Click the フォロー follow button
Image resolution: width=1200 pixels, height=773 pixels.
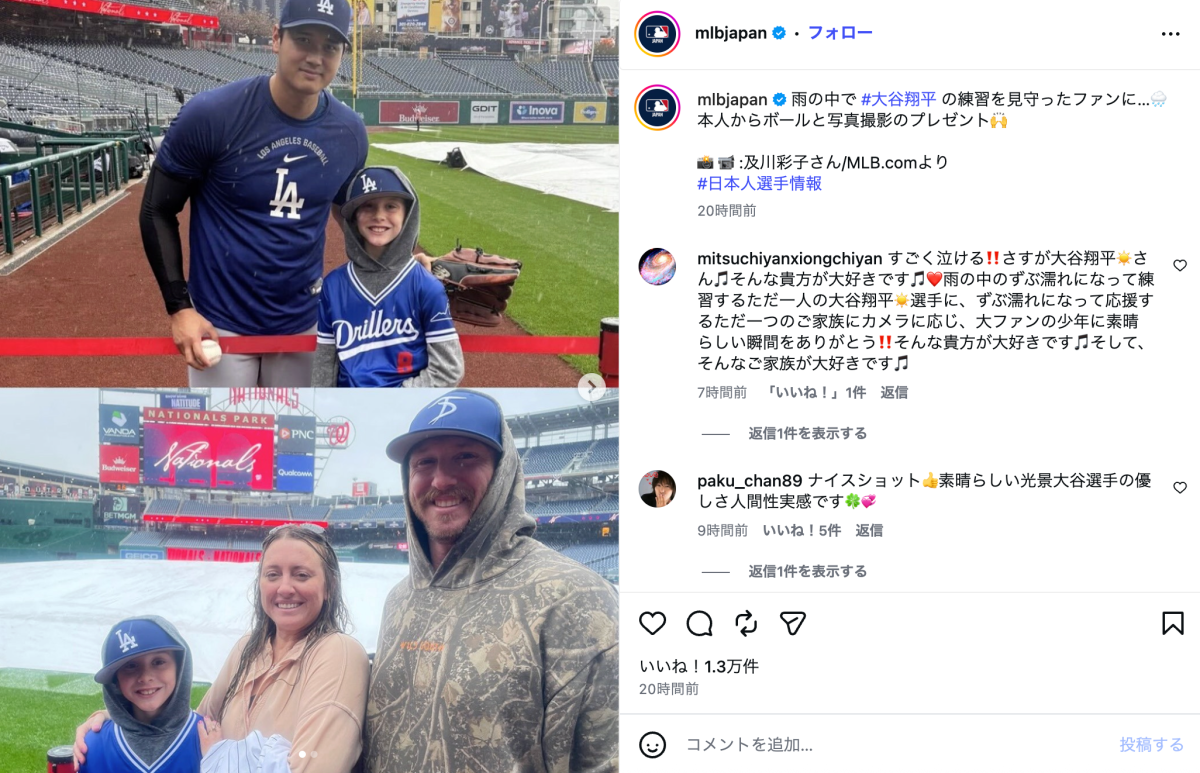pyautogui.click(x=840, y=33)
